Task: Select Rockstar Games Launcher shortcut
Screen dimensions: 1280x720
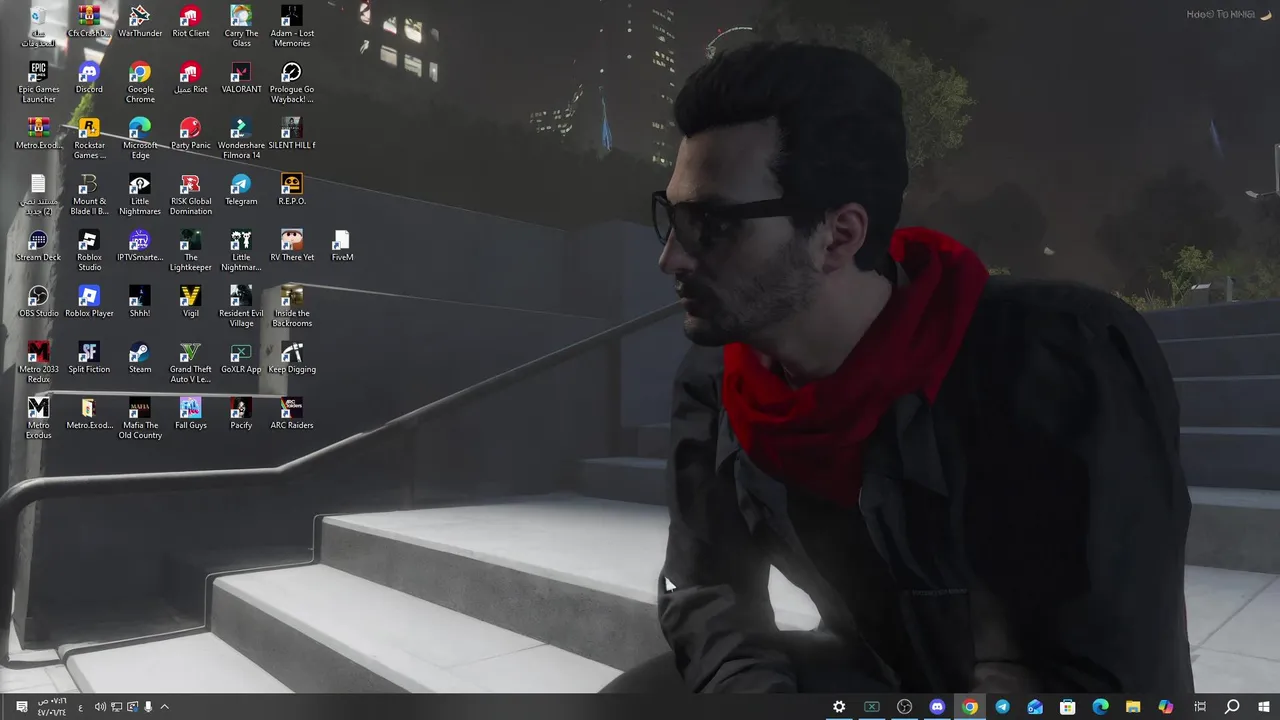Action: [x=89, y=139]
